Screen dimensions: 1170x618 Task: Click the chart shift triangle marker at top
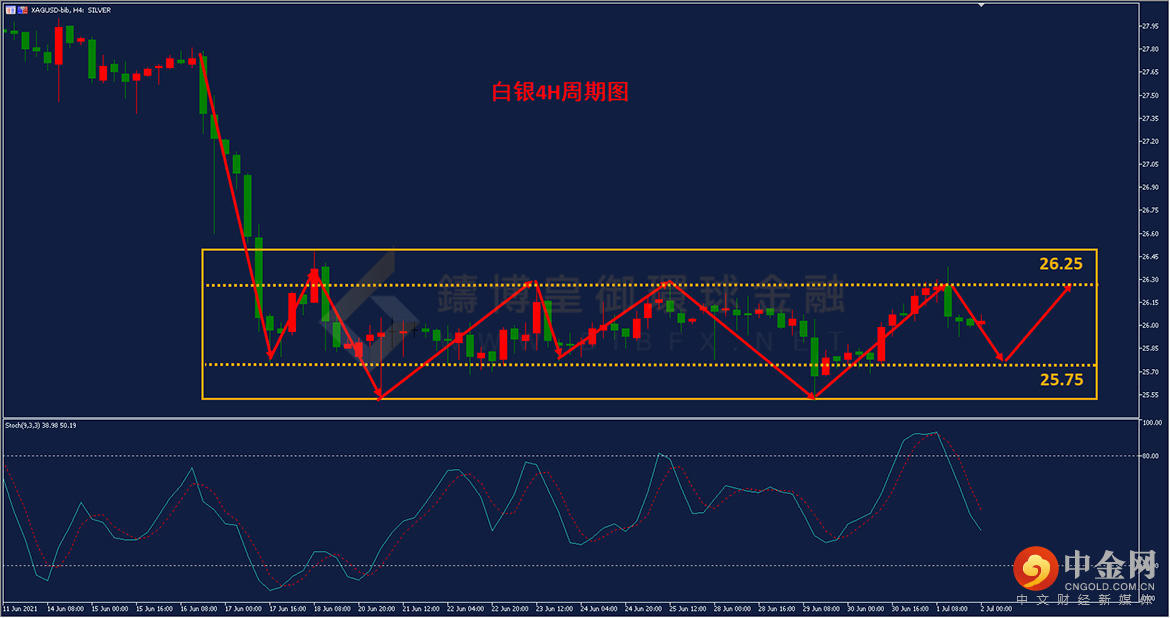[x=982, y=5]
